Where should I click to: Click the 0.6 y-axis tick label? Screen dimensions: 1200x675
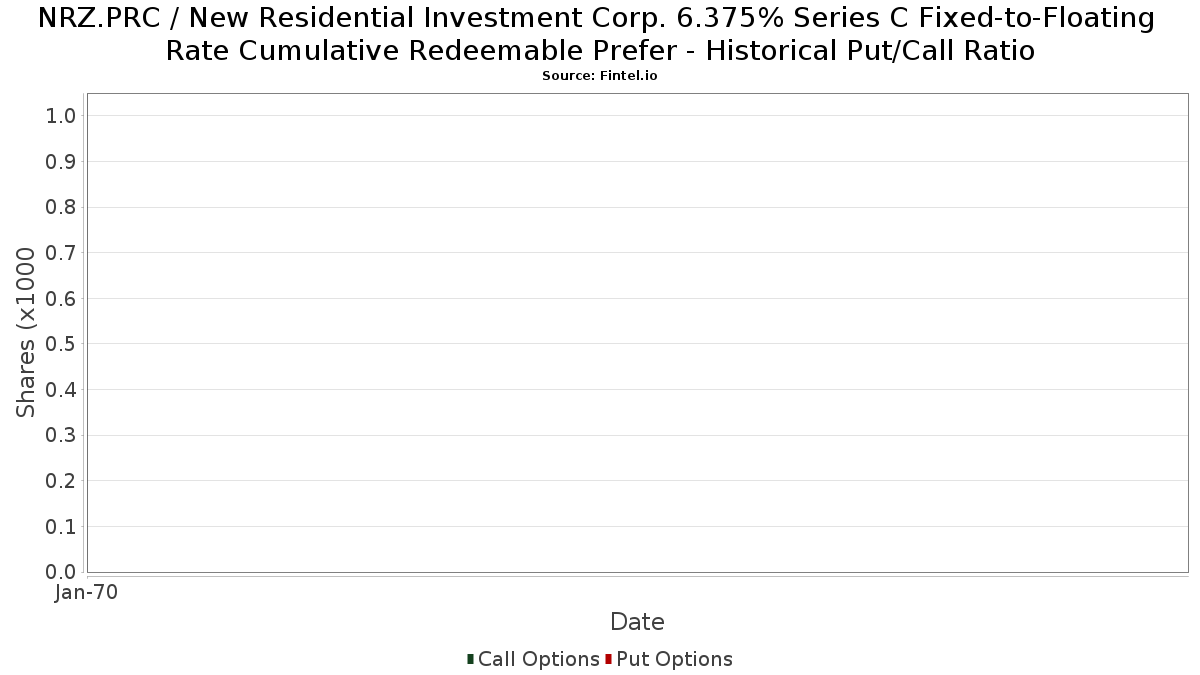pos(61,298)
